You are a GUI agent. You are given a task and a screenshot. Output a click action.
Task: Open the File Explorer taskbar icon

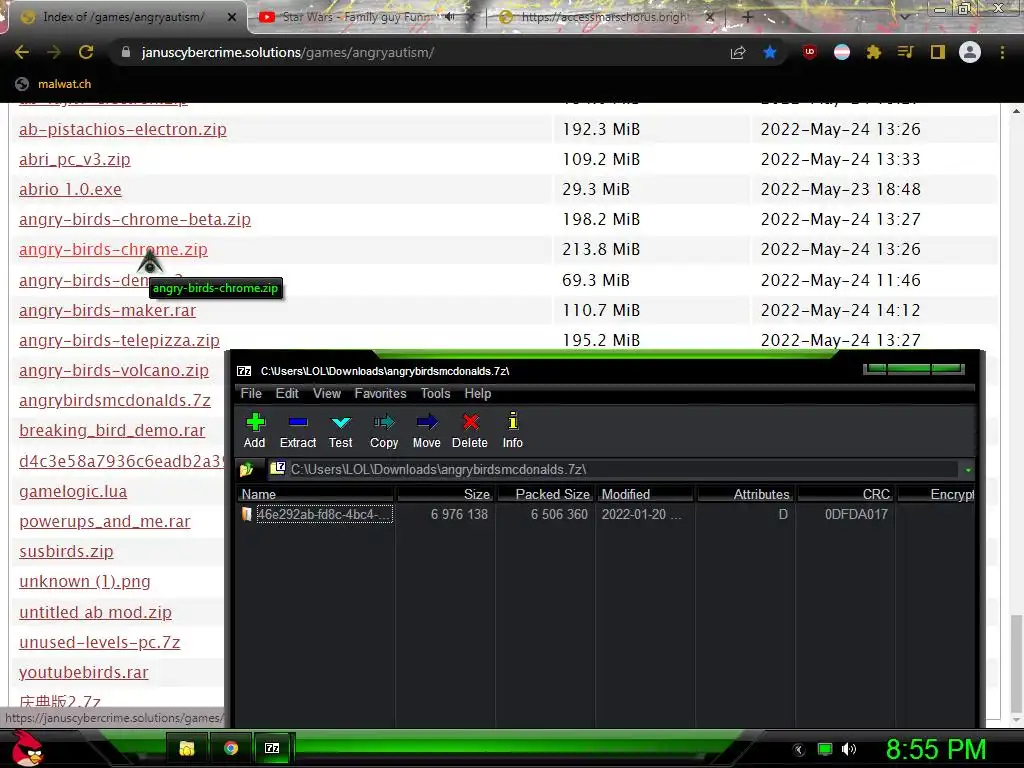(187, 748)
